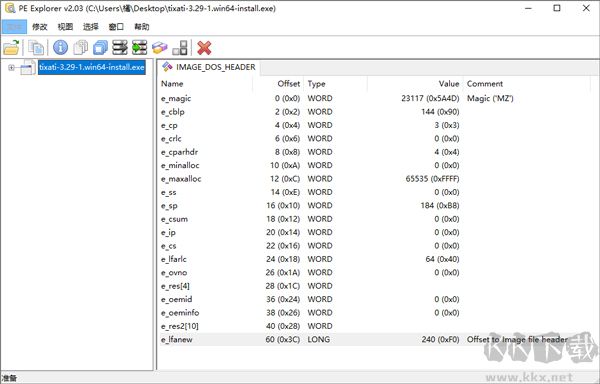Sort by the Value column header
600x384 pixels.
415,84
